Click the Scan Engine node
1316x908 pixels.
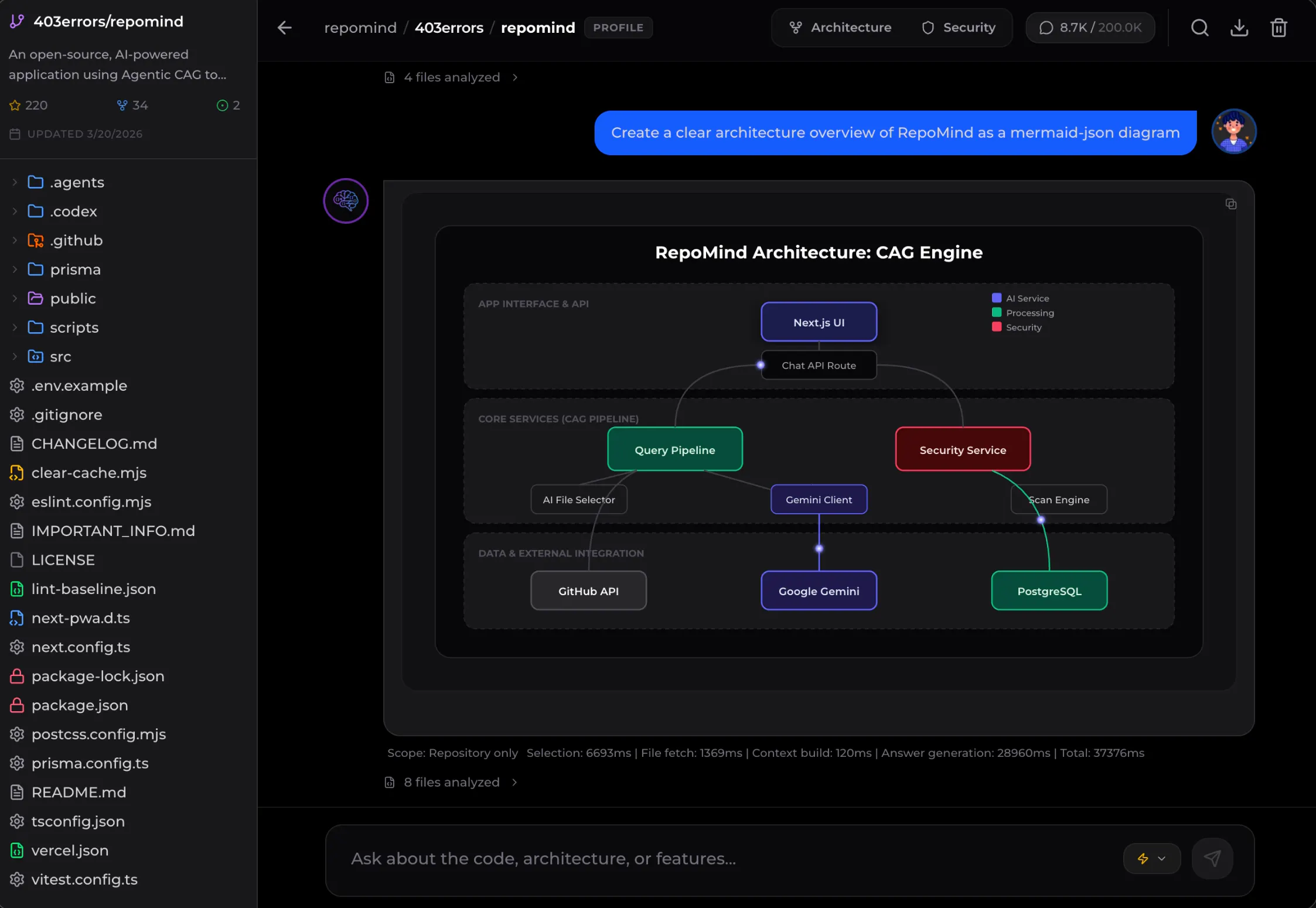pos(1059,500)
